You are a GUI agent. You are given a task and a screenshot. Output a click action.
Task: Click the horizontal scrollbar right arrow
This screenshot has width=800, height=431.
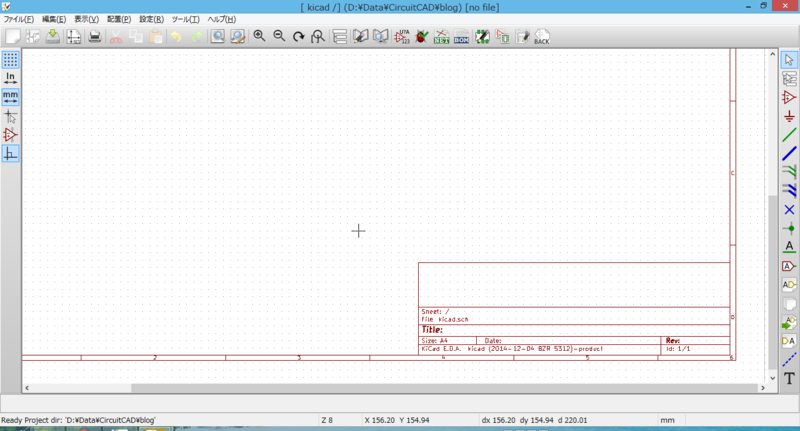763,388
